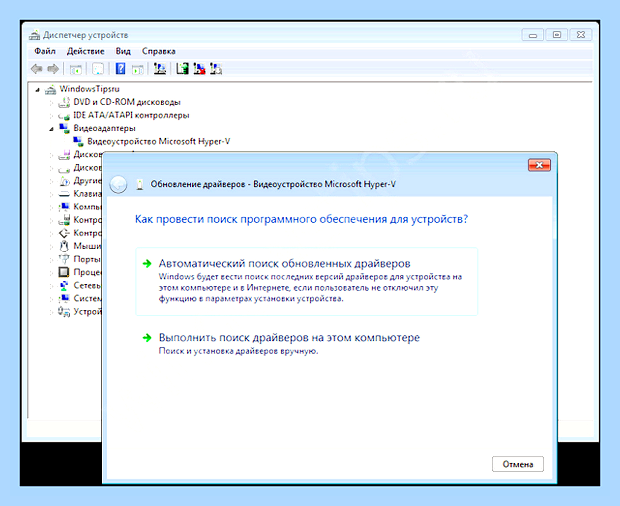Image resolution: width=620 pixels, height=506 pixels.
Task: Click the Видеоадаптеры monitor icon
Action: [x=64, y=128]
